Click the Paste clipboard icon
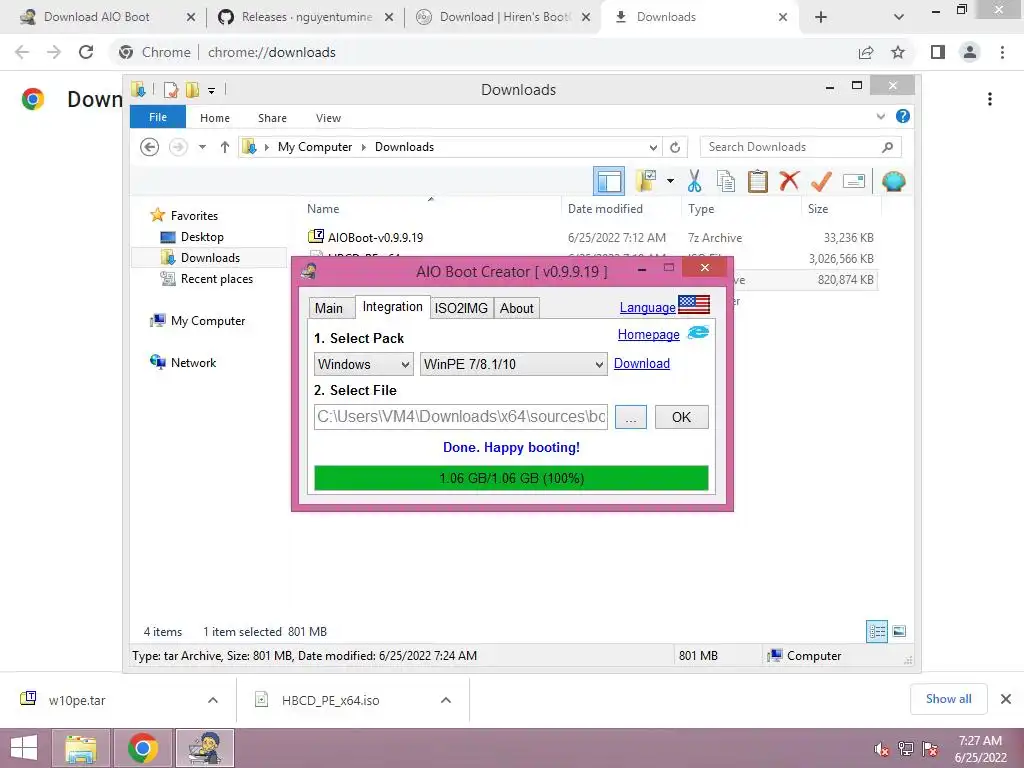 tap(758, 181)
